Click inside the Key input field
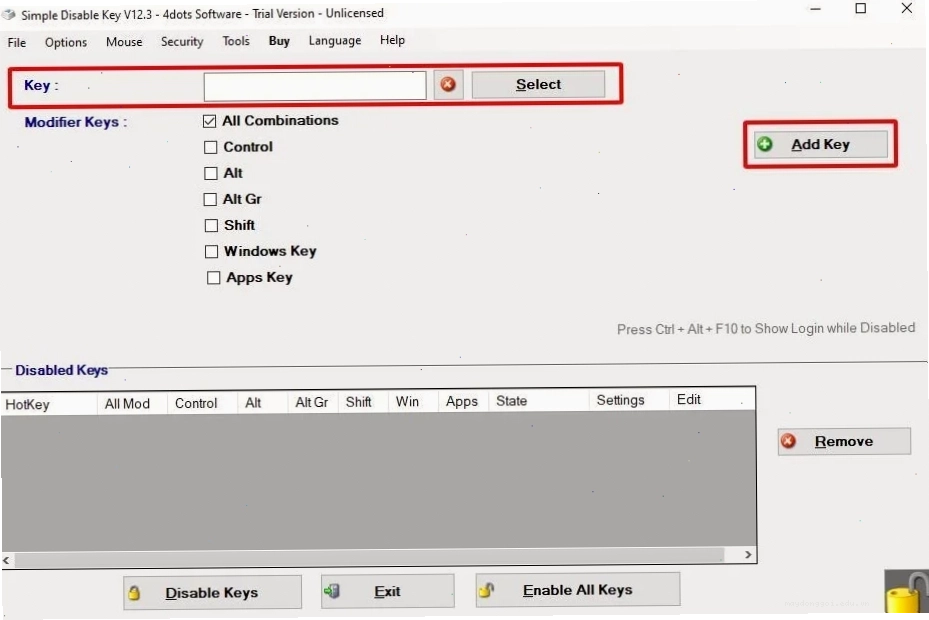 coord(315,86)
